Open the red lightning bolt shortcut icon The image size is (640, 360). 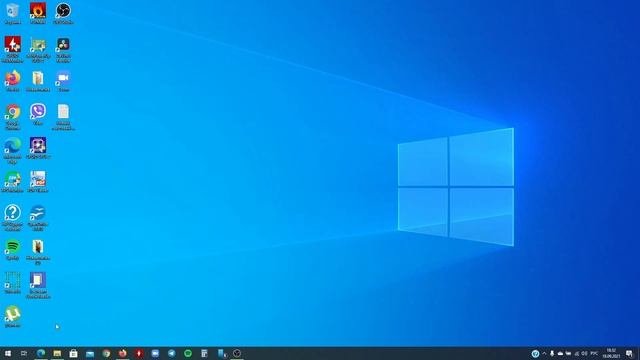point(13,48)
